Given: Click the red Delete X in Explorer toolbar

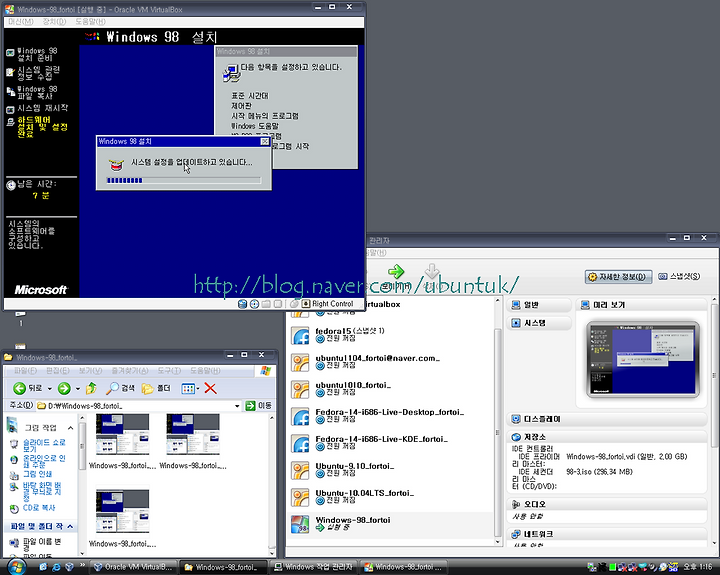Looking at the screenshot, I should 210,389.
